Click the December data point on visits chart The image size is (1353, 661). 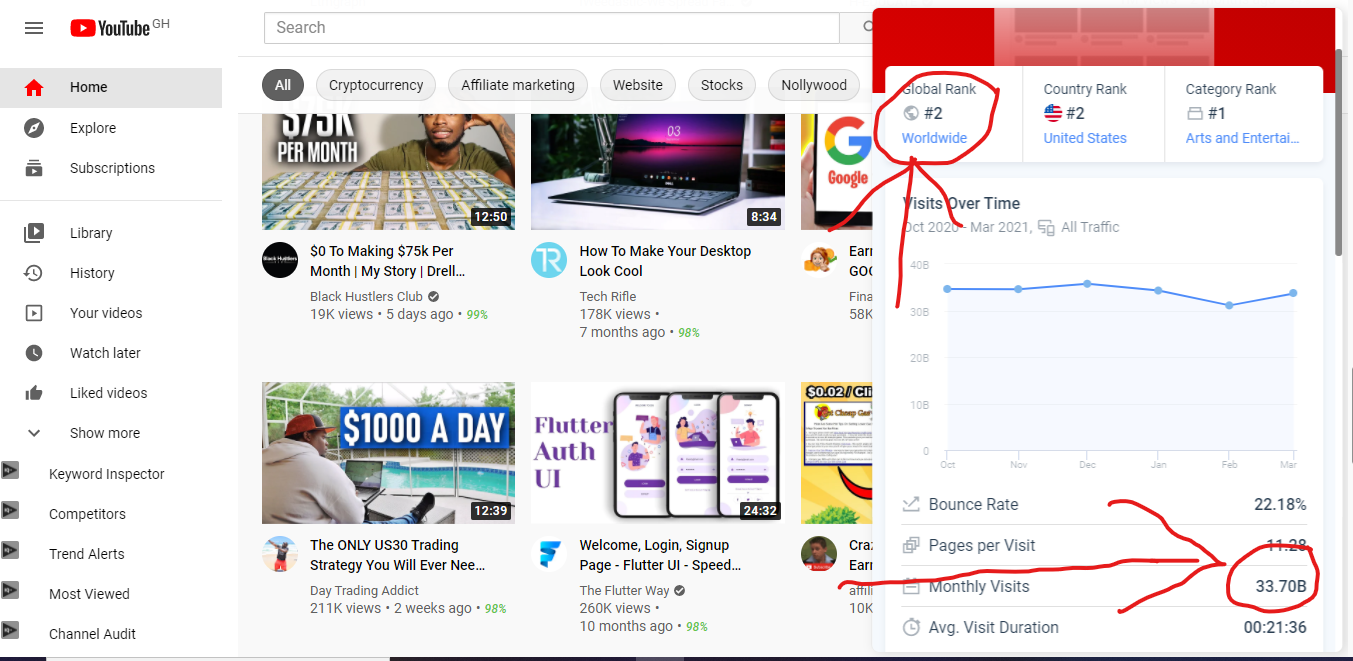tap(1087, 284)
